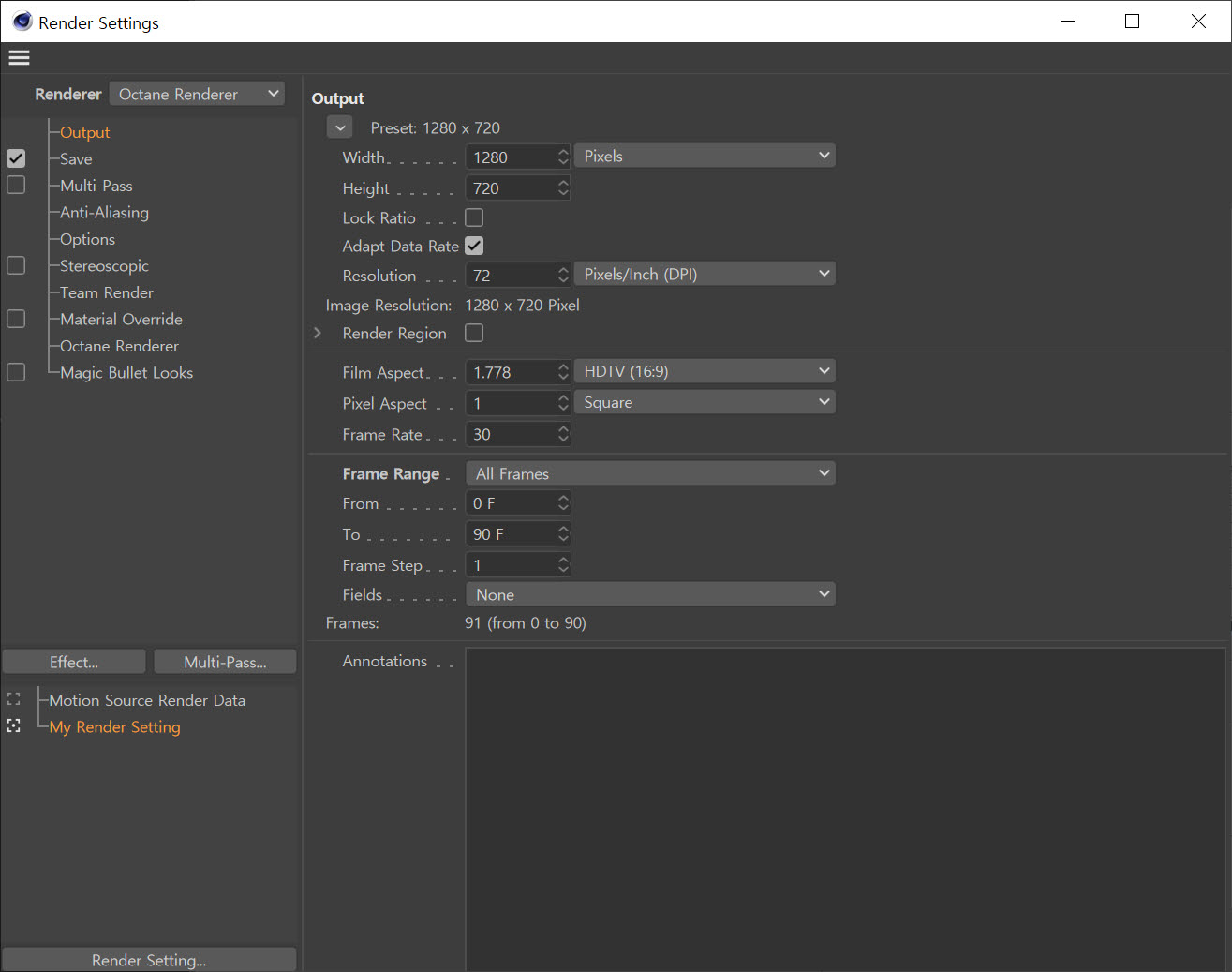Viewport: 1232px width, 972px height.
Task: Click the Pixel Aspect stepper arrows
Action: click(x=563, y=403)
